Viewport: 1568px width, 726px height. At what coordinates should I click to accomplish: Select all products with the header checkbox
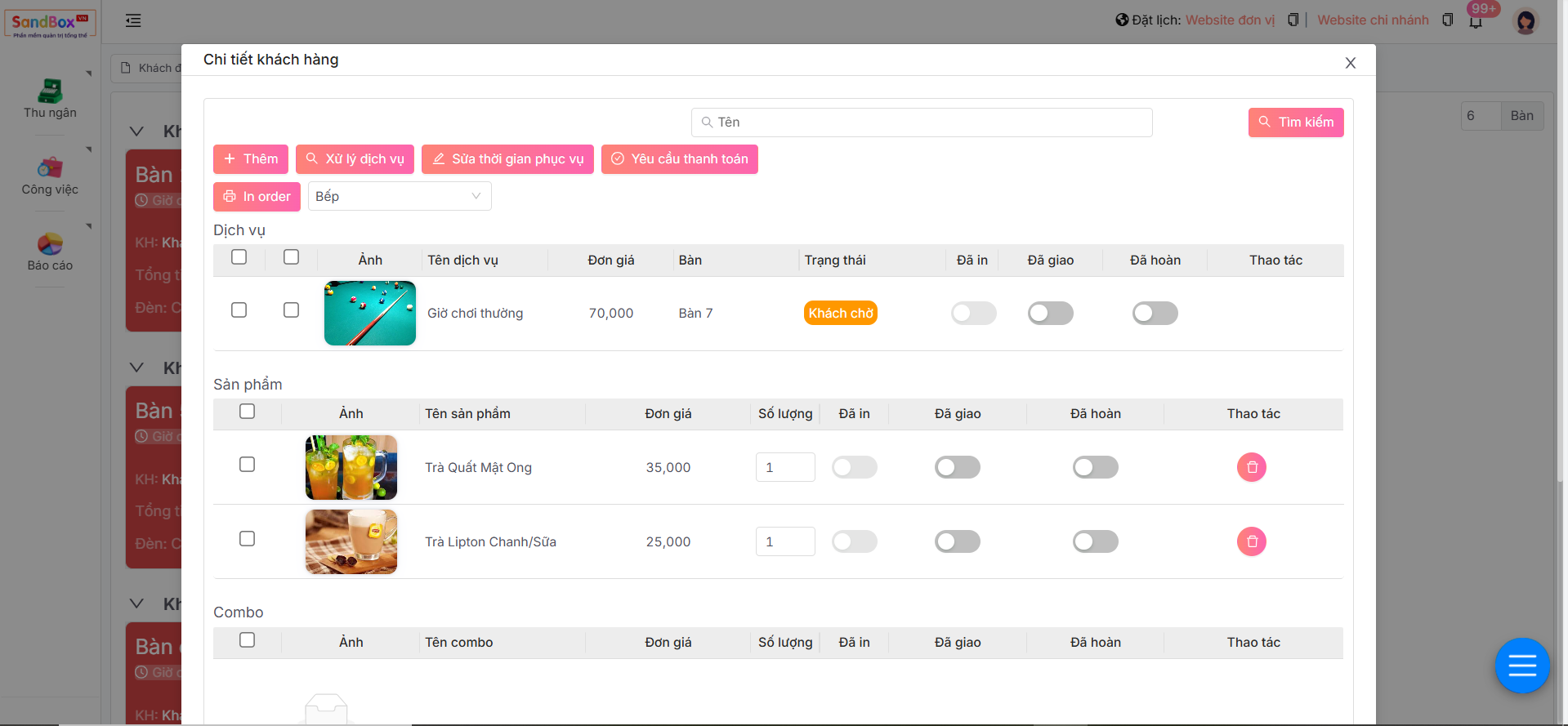[x=247, y=412]
